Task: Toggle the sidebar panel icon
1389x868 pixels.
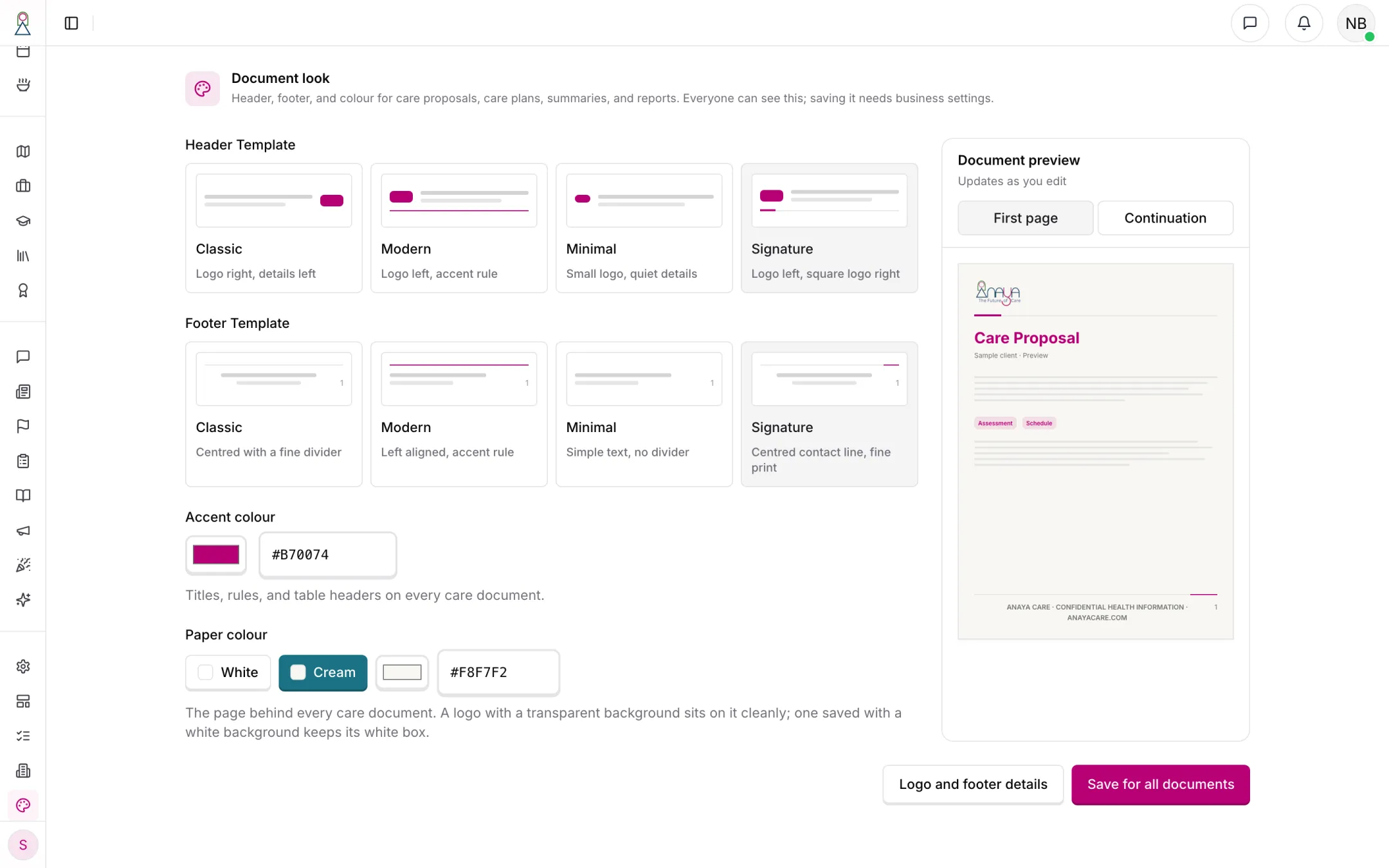Action: (71, 23)
